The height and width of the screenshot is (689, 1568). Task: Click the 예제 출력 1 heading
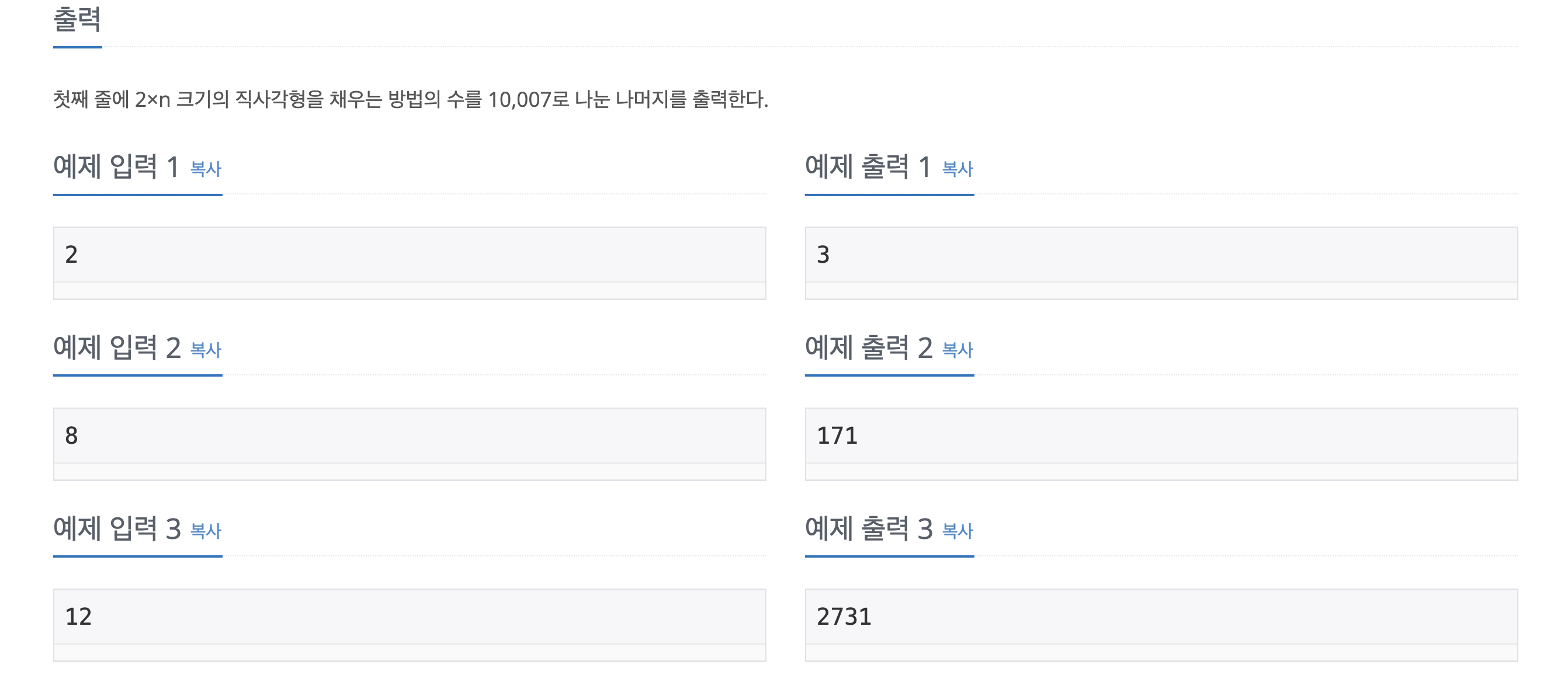click(868, 166)
